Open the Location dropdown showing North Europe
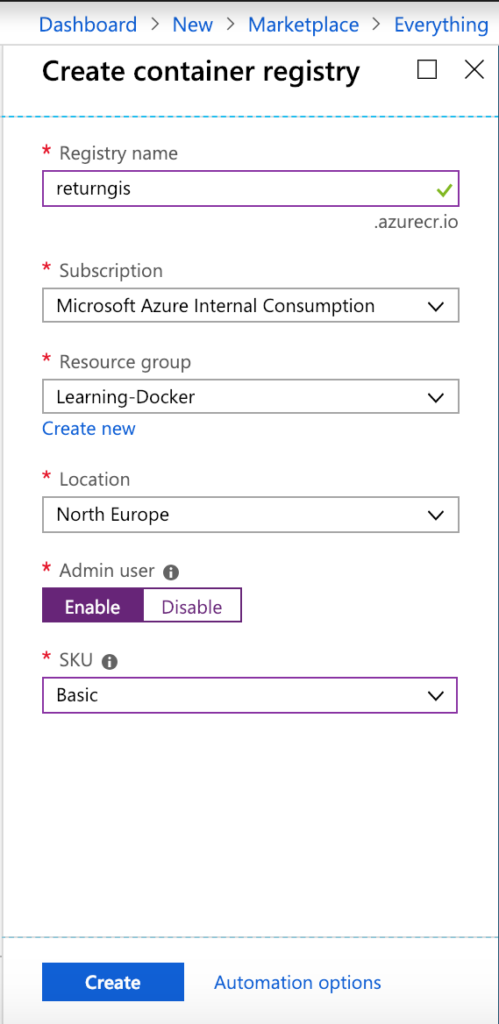The image size is (499, 1024). (x=251, y=514)
